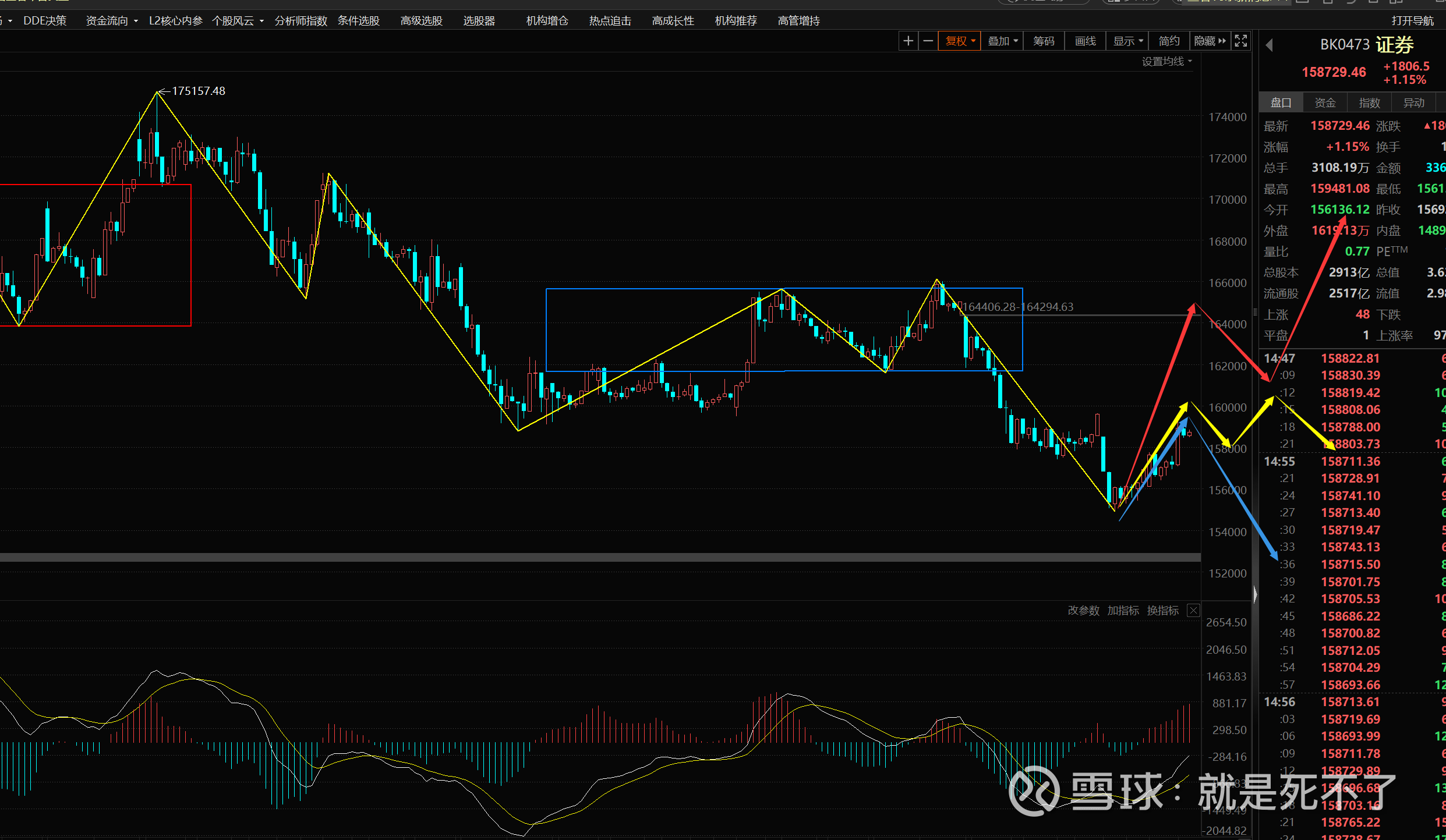Activate the 画线 drawing tool
Image resolution: width=1446 pixels, height=840 pixels.
[x=1085, y=41]
